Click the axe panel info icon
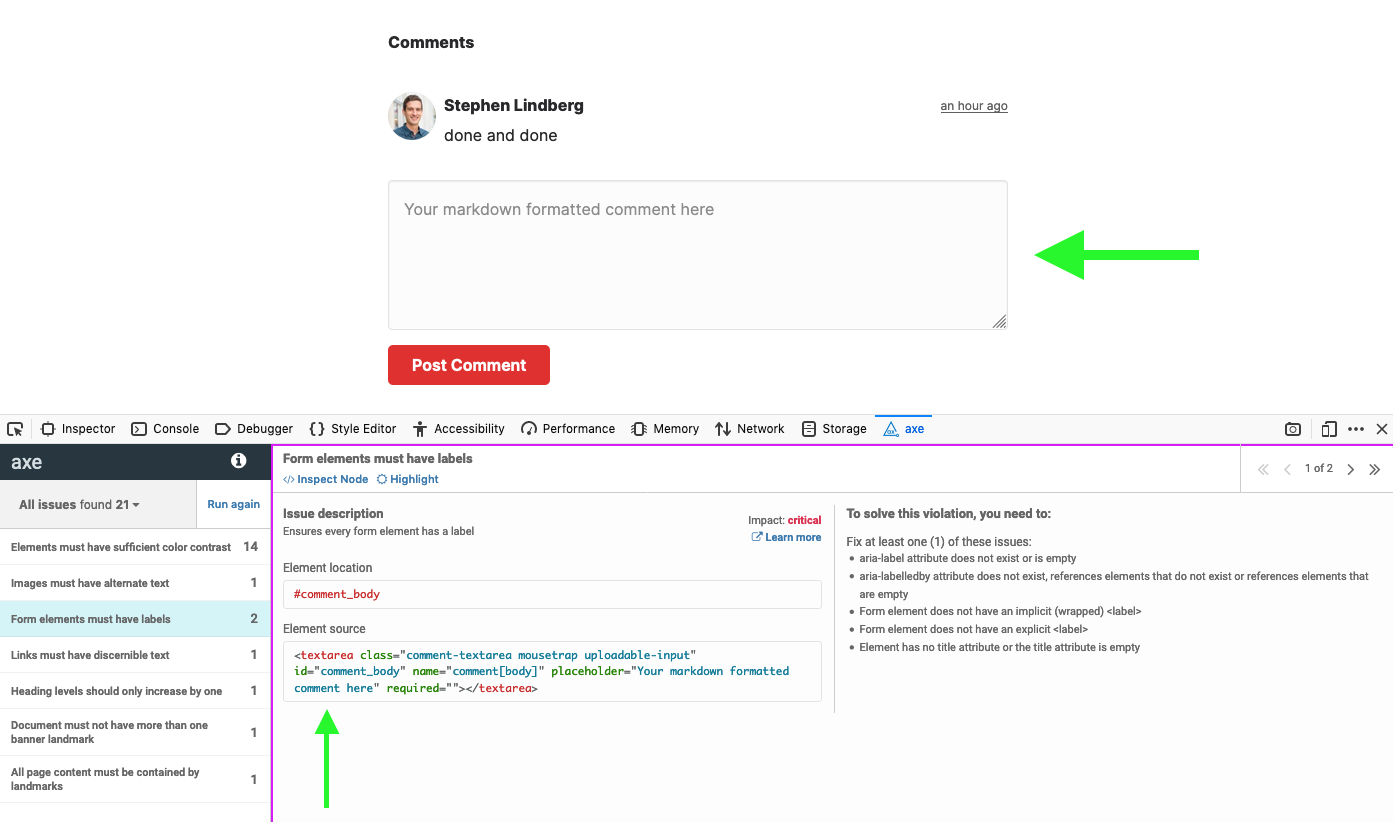1393x822 pixels. click(237, 461)
